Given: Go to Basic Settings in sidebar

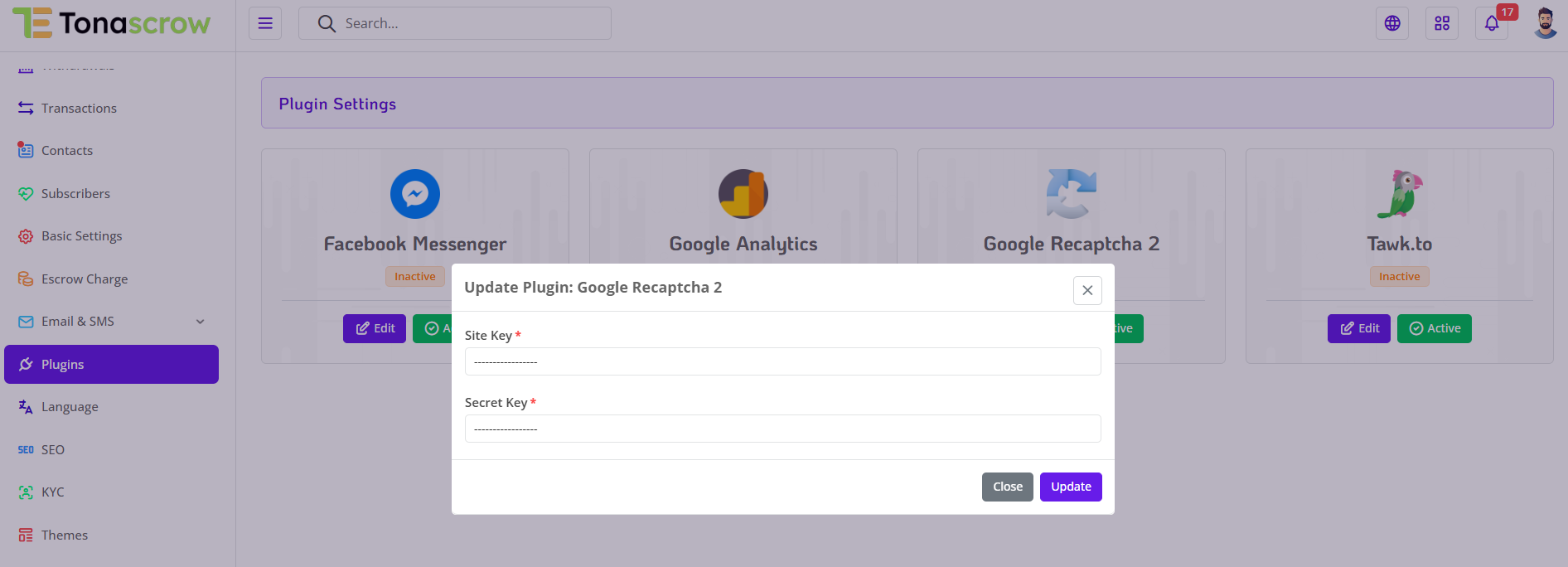Looking at the screenshot, I should click(81, 236).
